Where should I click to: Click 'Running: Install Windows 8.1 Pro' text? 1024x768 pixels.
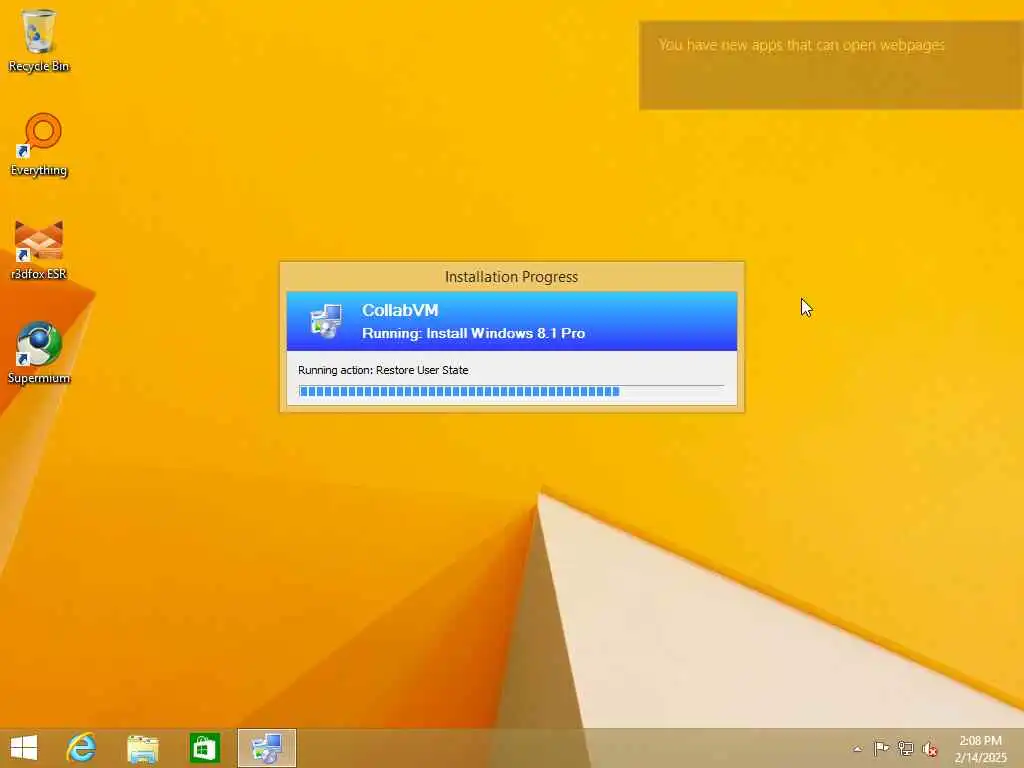pos(473,333)
